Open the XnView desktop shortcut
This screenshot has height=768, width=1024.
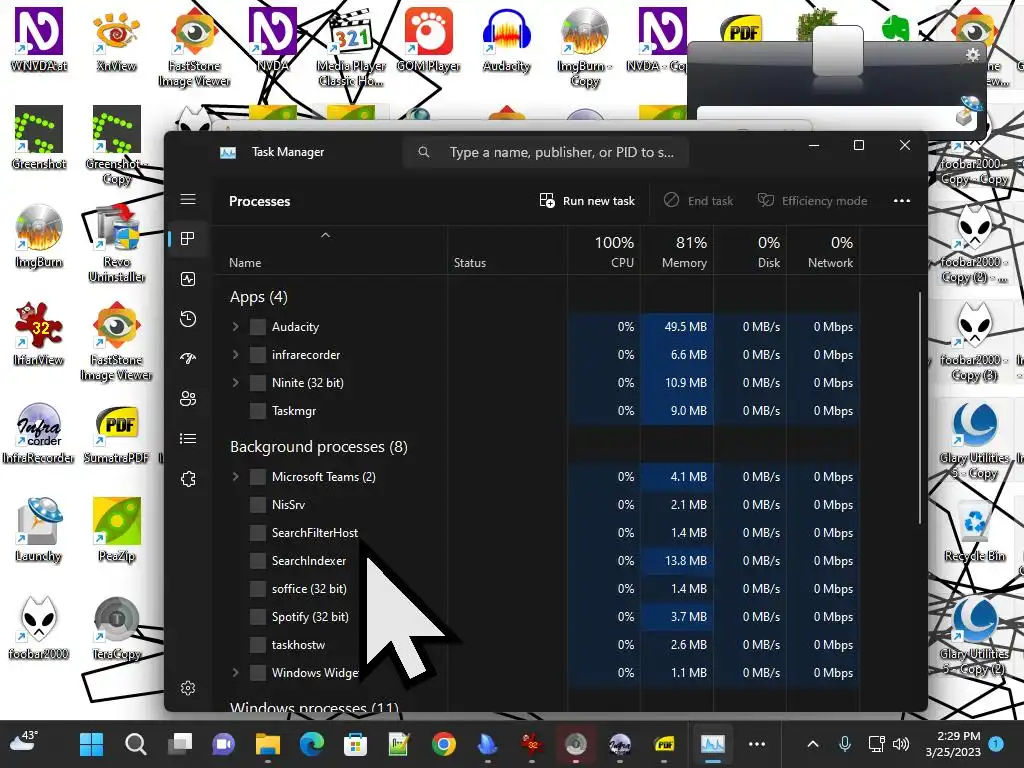tap(116, 40)
